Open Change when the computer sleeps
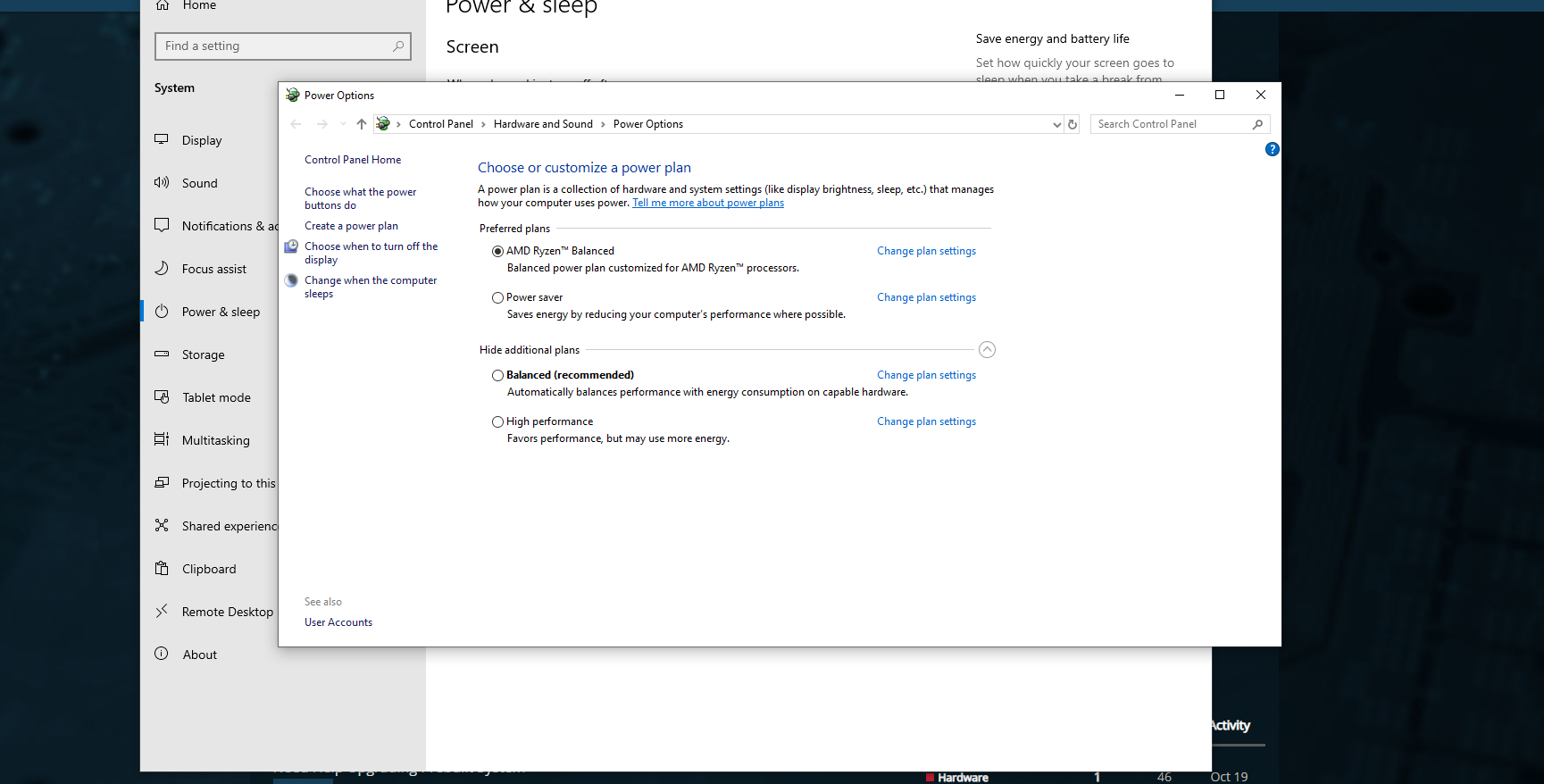This screenshot has height=784, width=1544. pyautogui.click(x=371, y=287)
